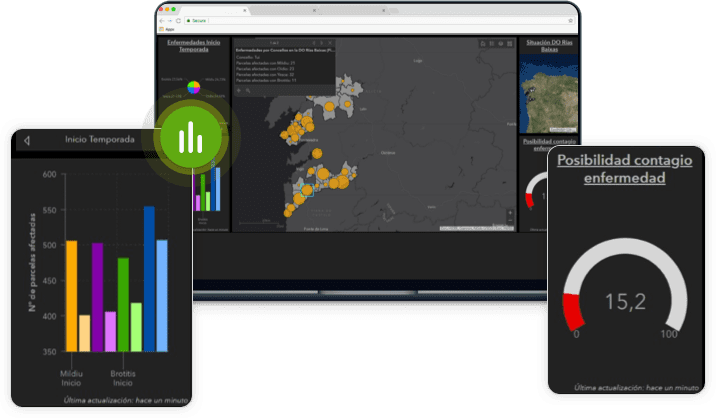Screen dimensions: 716x418
Task: Select the highlighted map bubble with cyan box
Action: (307, 190)
